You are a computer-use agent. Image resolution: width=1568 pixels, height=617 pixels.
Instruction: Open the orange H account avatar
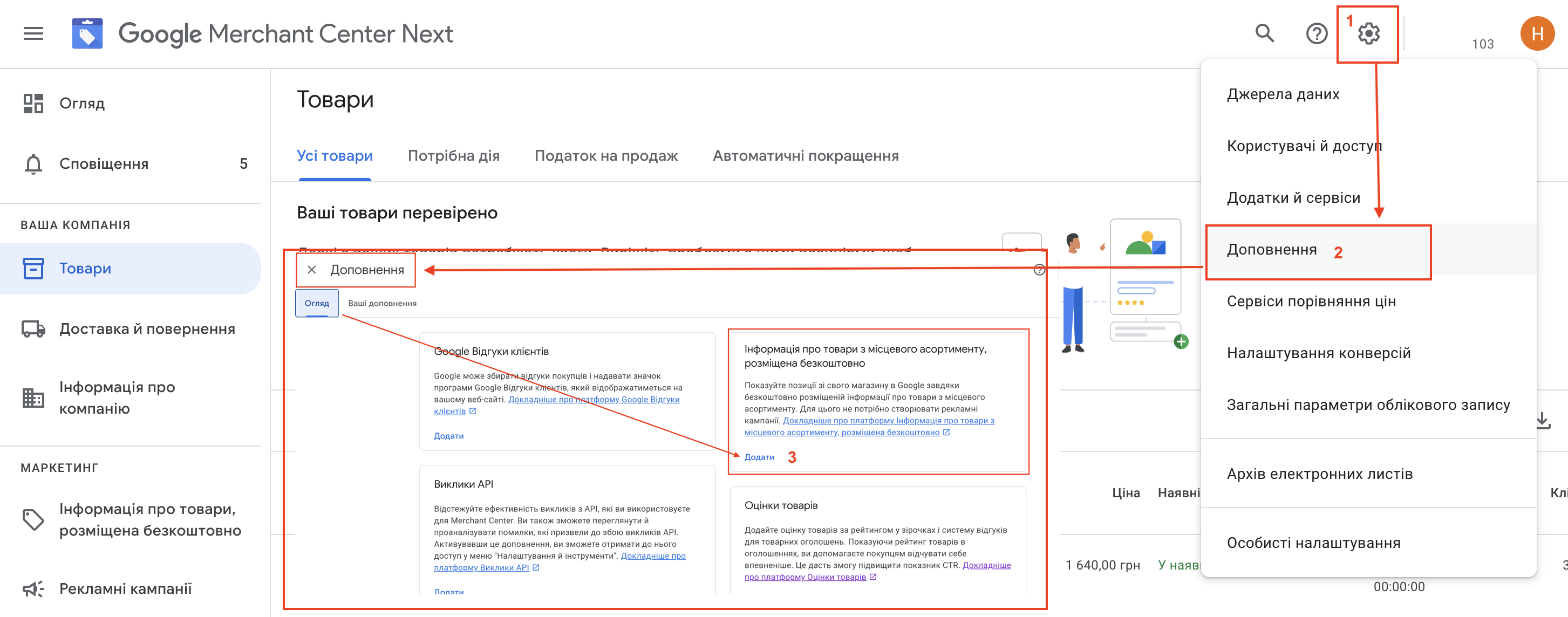click(x=1537, y=33)
